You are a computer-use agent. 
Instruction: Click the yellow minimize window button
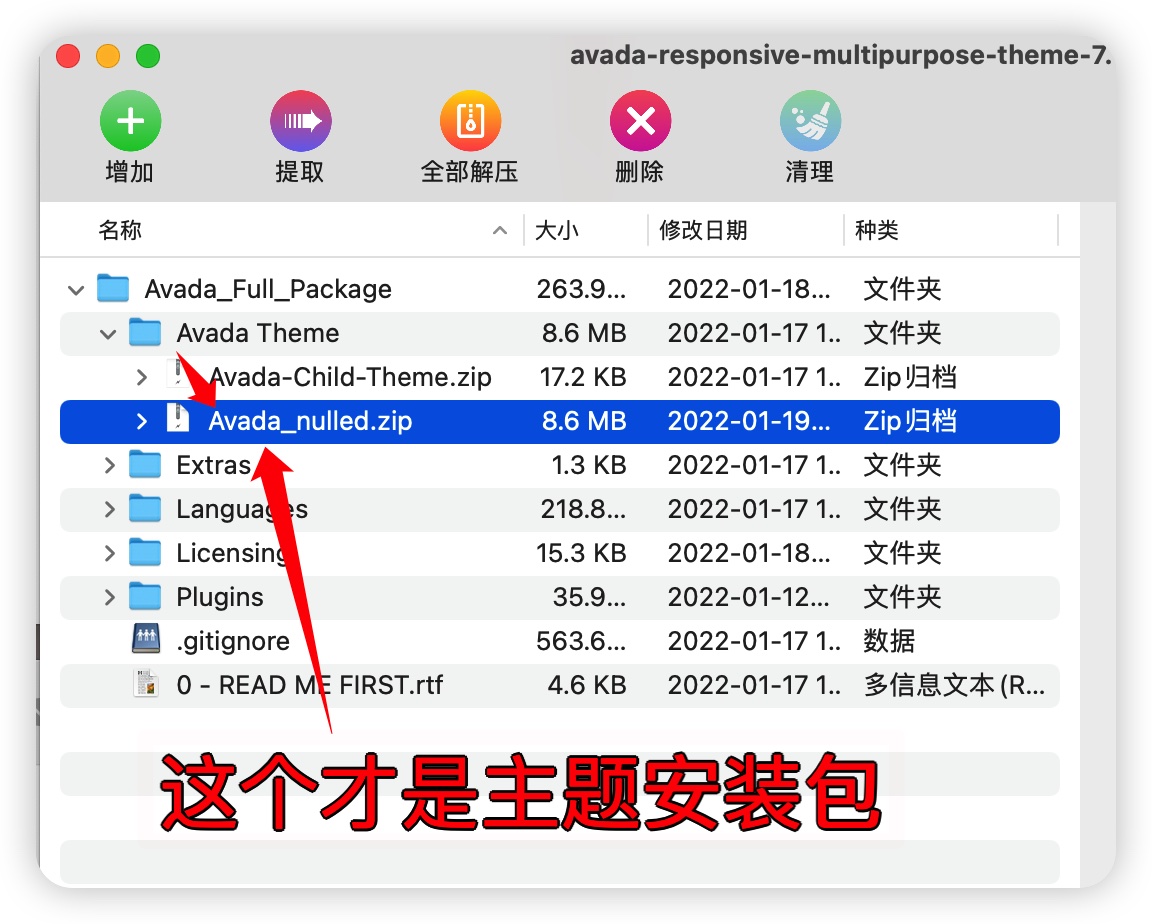108,56
